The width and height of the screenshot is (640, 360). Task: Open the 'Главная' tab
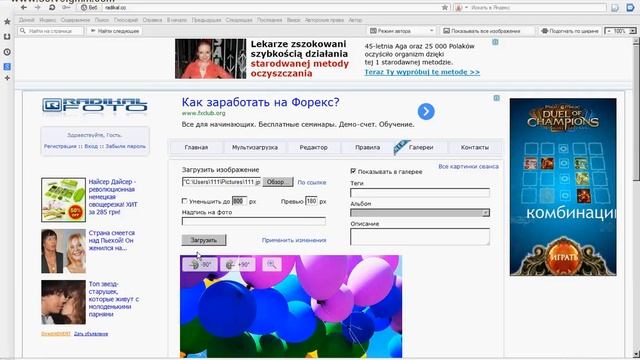(x=196, y=147)
